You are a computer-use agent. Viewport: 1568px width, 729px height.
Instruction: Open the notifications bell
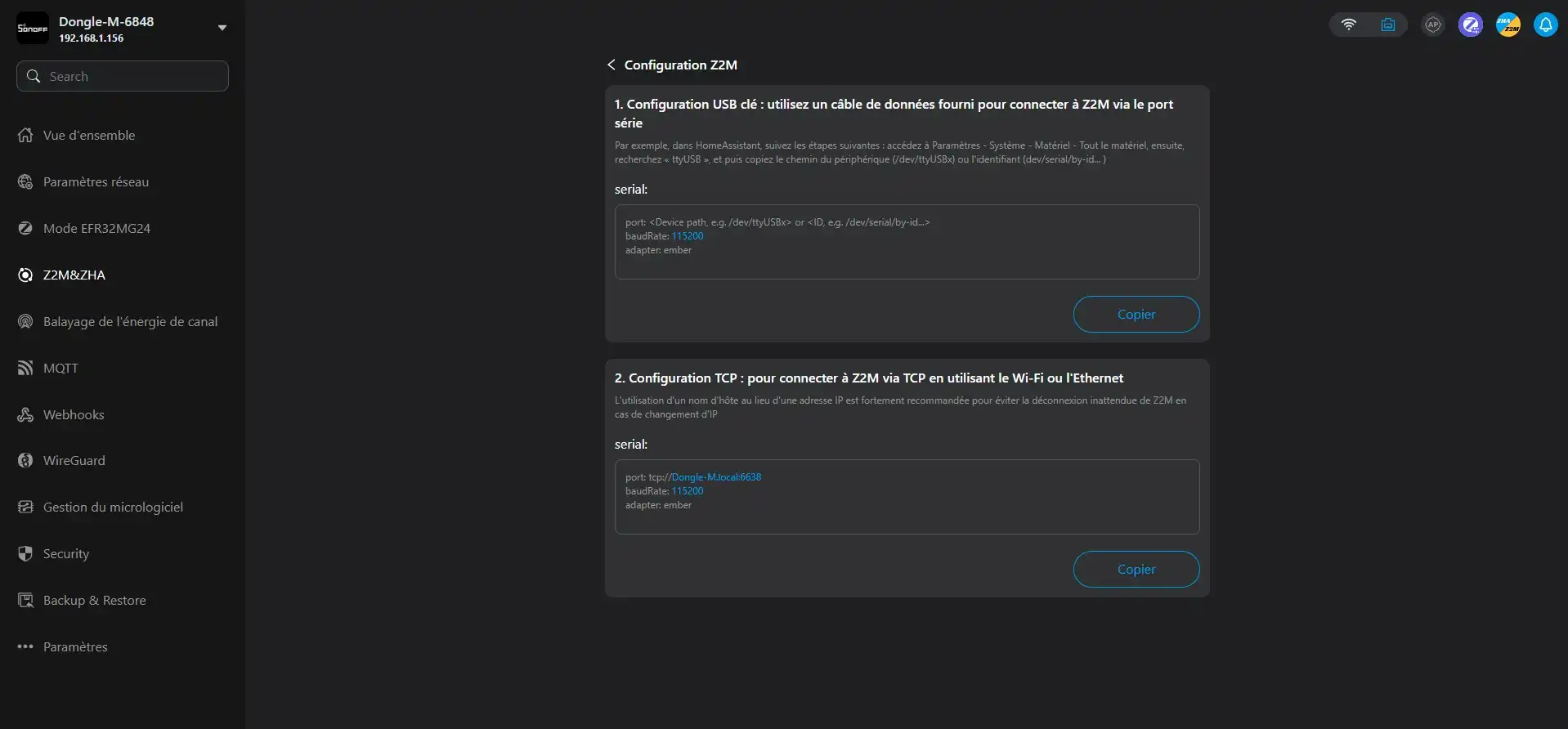pos(1545,25)
